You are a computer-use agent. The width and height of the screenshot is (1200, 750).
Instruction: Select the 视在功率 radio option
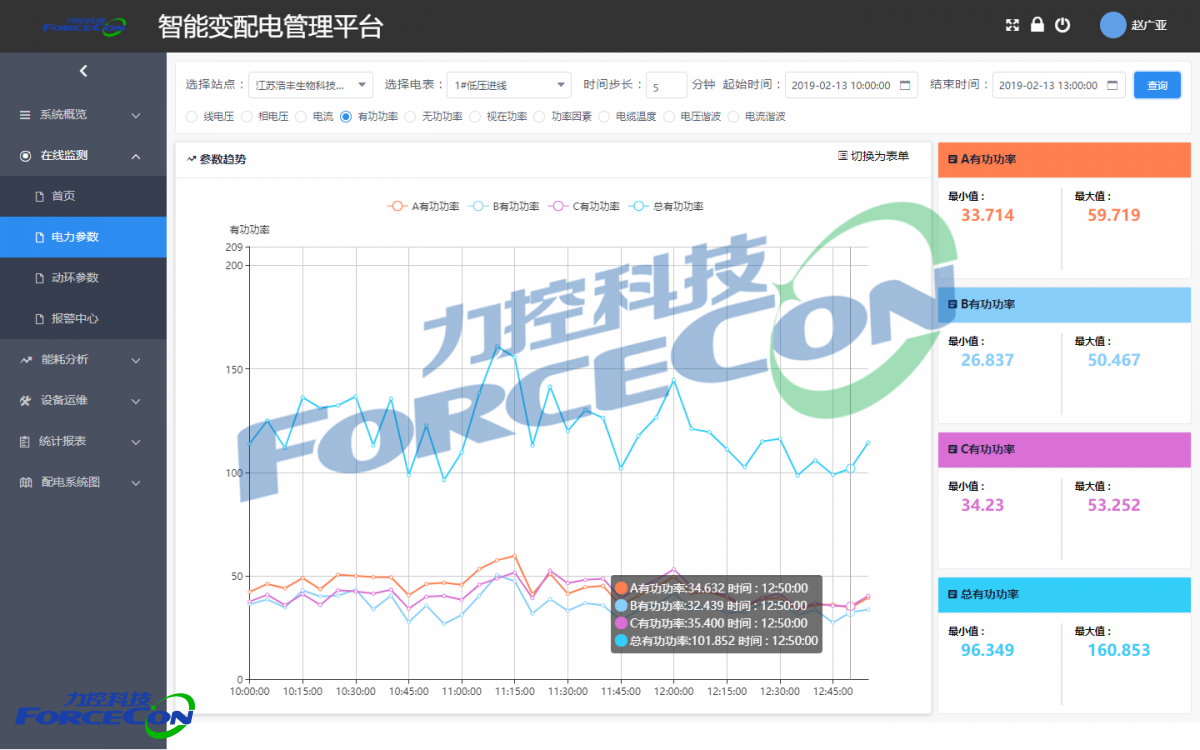(475, 117)
